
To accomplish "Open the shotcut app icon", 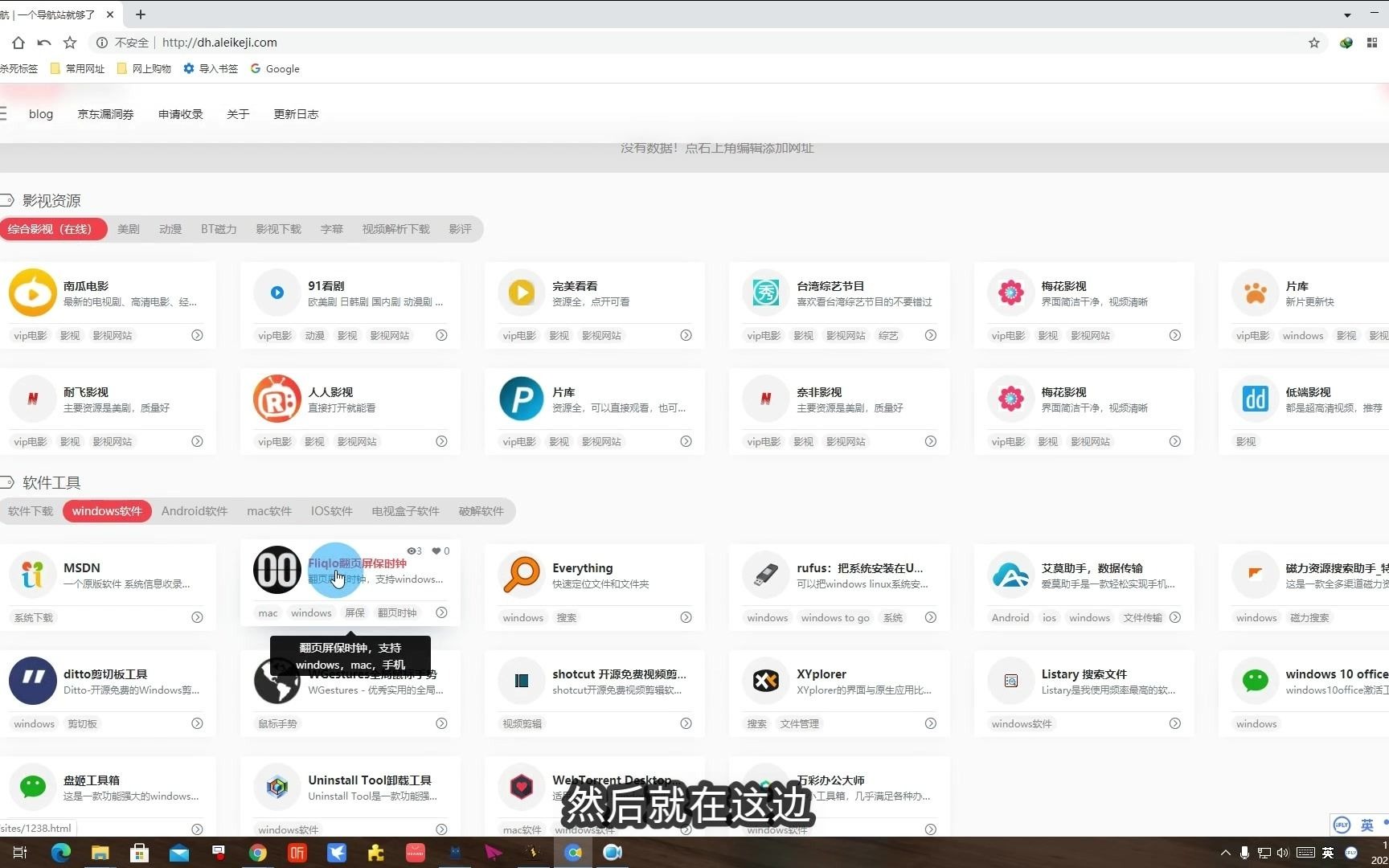I will (x=522, y=681).
